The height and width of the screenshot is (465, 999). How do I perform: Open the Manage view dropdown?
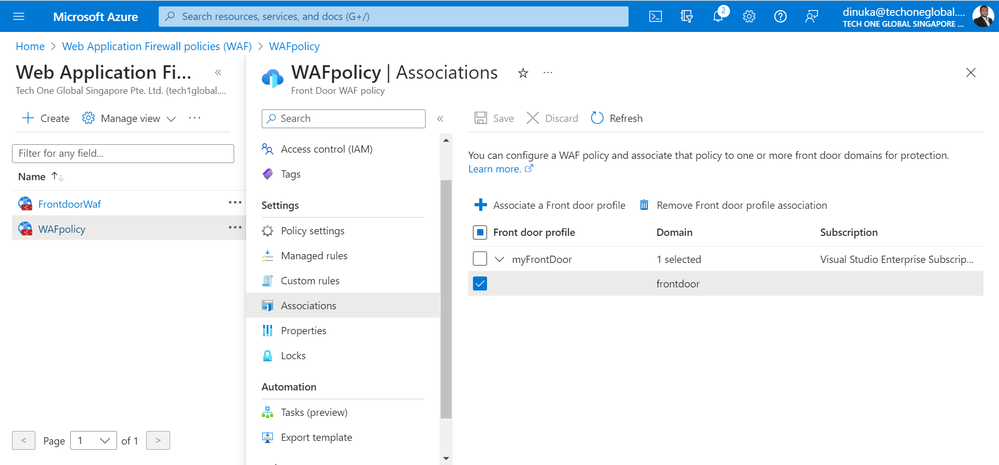click(130, 118)
